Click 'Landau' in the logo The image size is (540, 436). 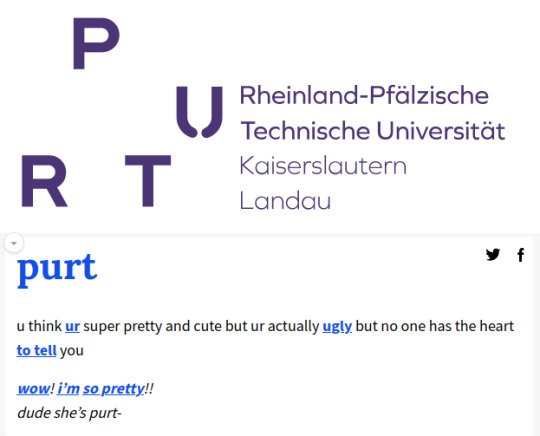[285, 200]
